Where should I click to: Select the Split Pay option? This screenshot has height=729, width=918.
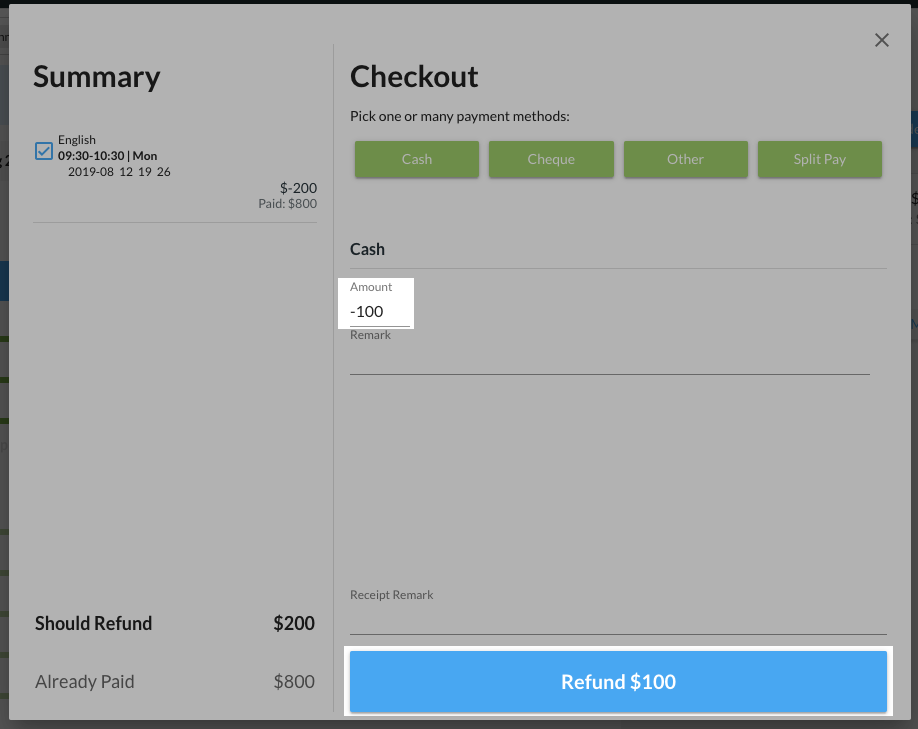(x=819, y=159)
